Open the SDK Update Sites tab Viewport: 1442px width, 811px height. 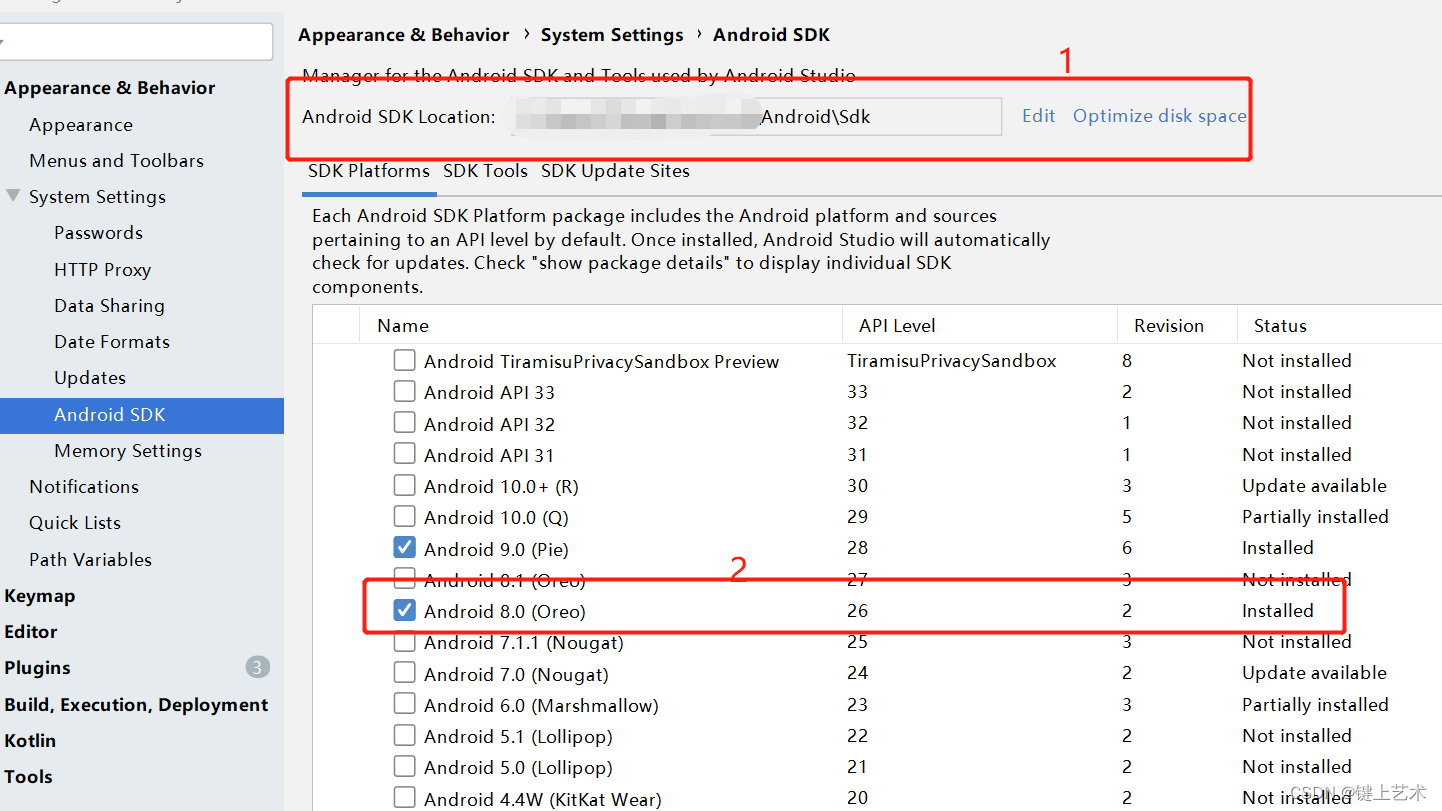point(615,171)
